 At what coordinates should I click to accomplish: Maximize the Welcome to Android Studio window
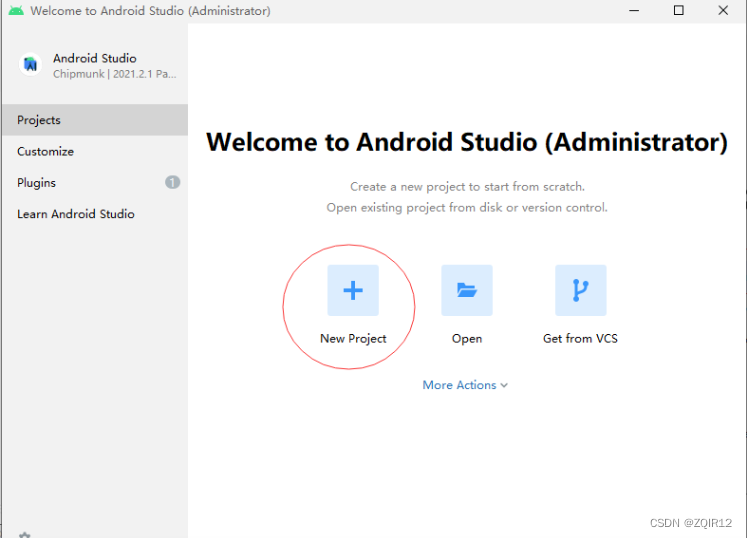point(679,10)
